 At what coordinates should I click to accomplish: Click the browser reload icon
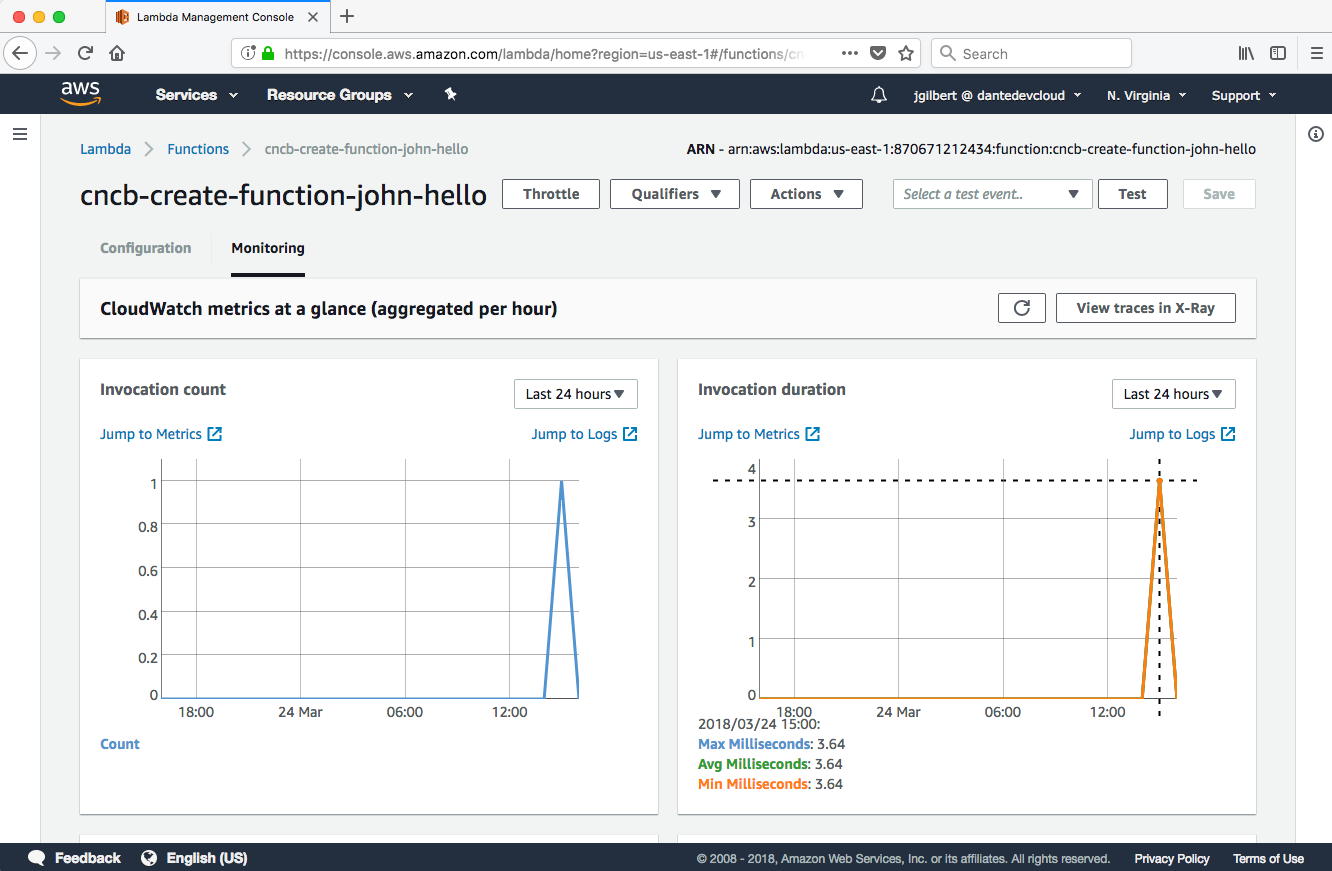[x=86, y=54]
